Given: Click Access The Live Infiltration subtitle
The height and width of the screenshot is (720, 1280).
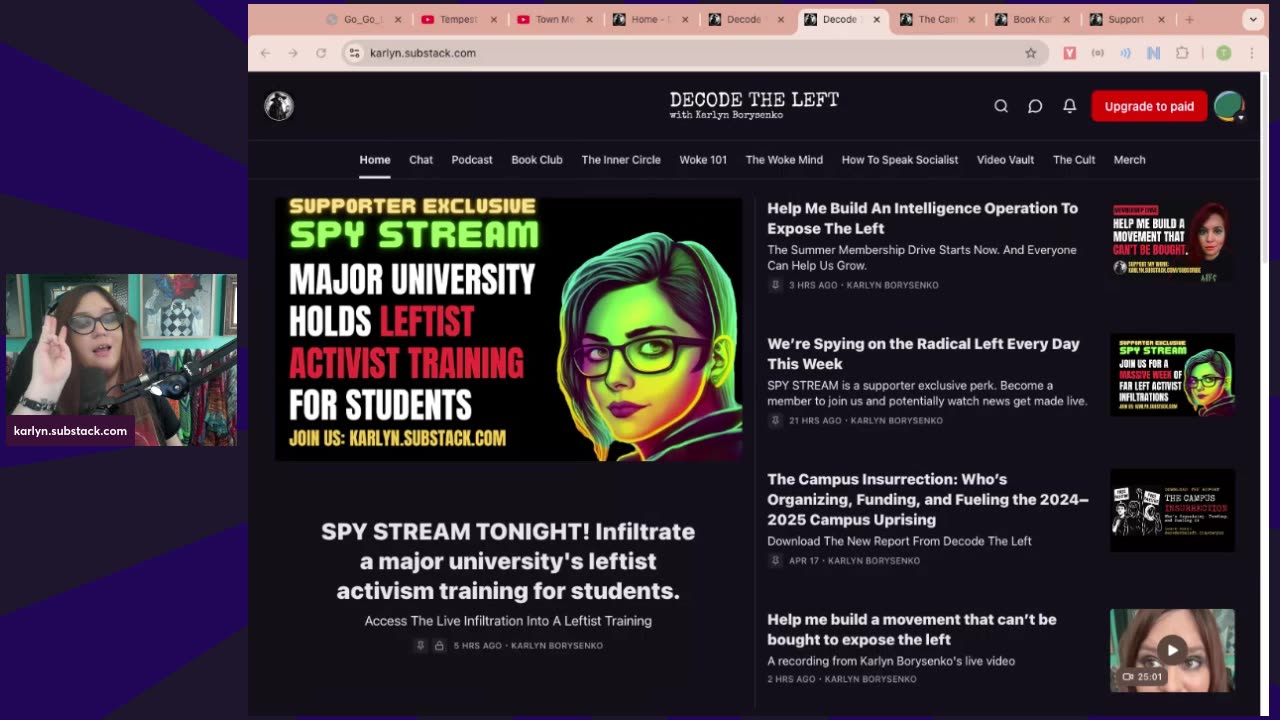Looking at the screenshot, I should (x=508, y=621).
